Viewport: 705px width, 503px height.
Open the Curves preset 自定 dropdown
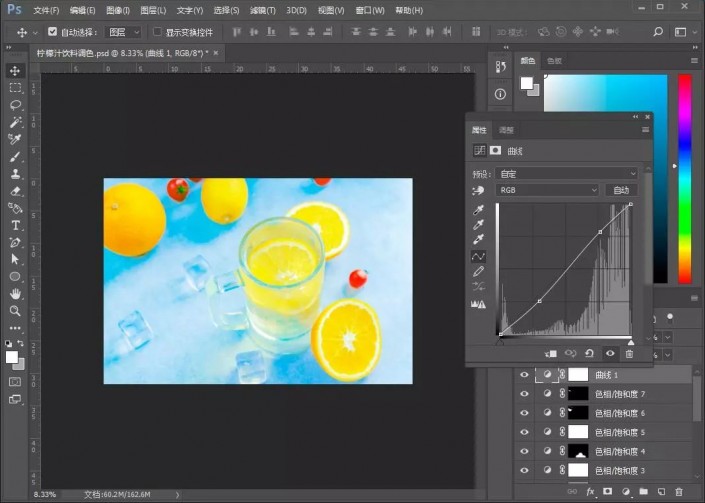coord(567,174)
